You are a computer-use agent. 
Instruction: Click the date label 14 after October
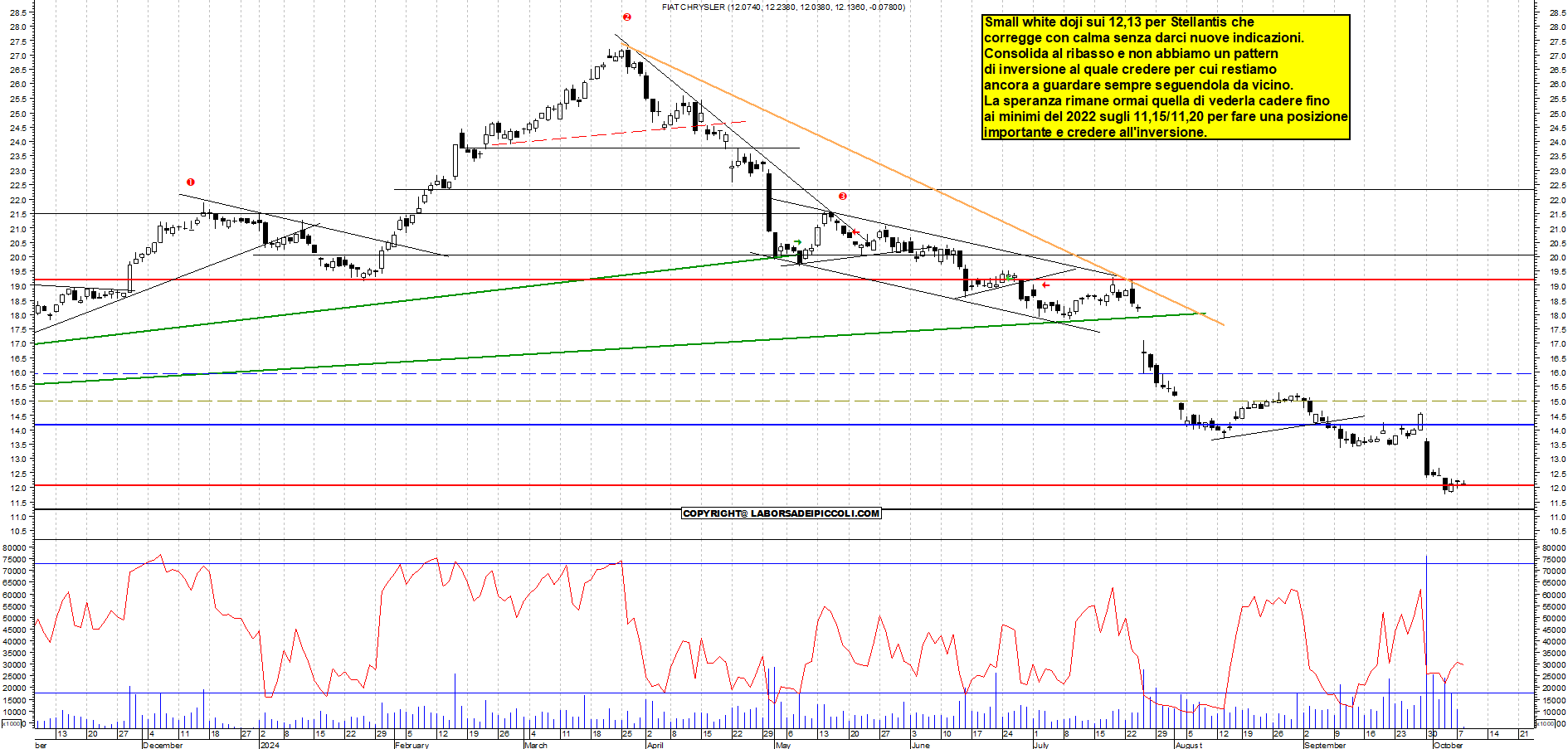pos(1494,734)
